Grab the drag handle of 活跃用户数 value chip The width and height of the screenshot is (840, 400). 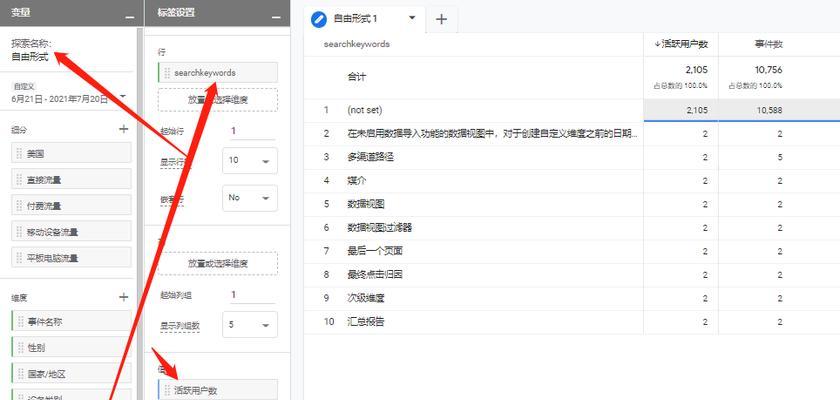[167, 390]
